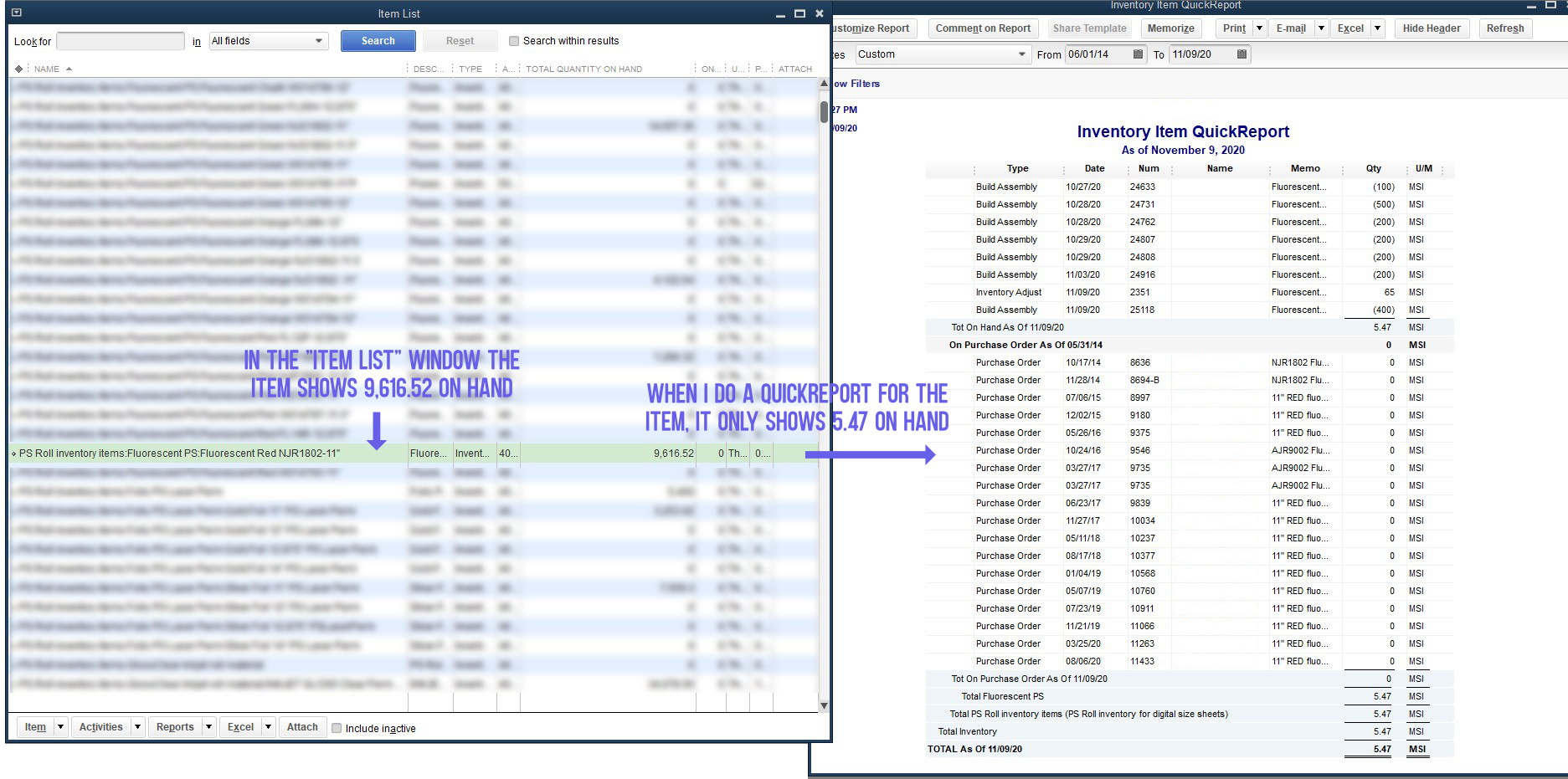Viewport: 1568px width, 779px height.
Task: Click the Excel dropdown arrow in the Item List footer
Action: point(266,726)
